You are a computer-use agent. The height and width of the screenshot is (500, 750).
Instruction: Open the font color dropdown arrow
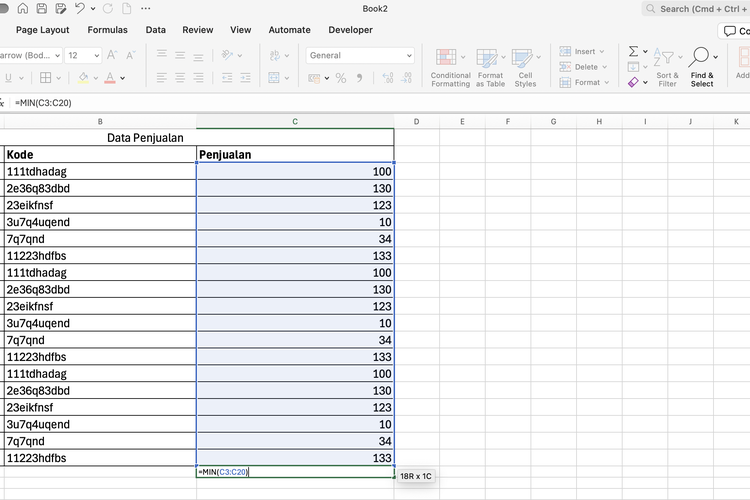click(123, 78)
